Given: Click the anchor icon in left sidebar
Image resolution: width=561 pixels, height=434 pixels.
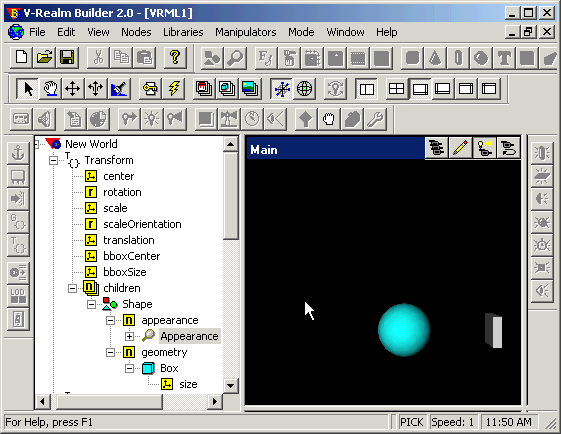Looking at the screenshot, I should 18,153.
